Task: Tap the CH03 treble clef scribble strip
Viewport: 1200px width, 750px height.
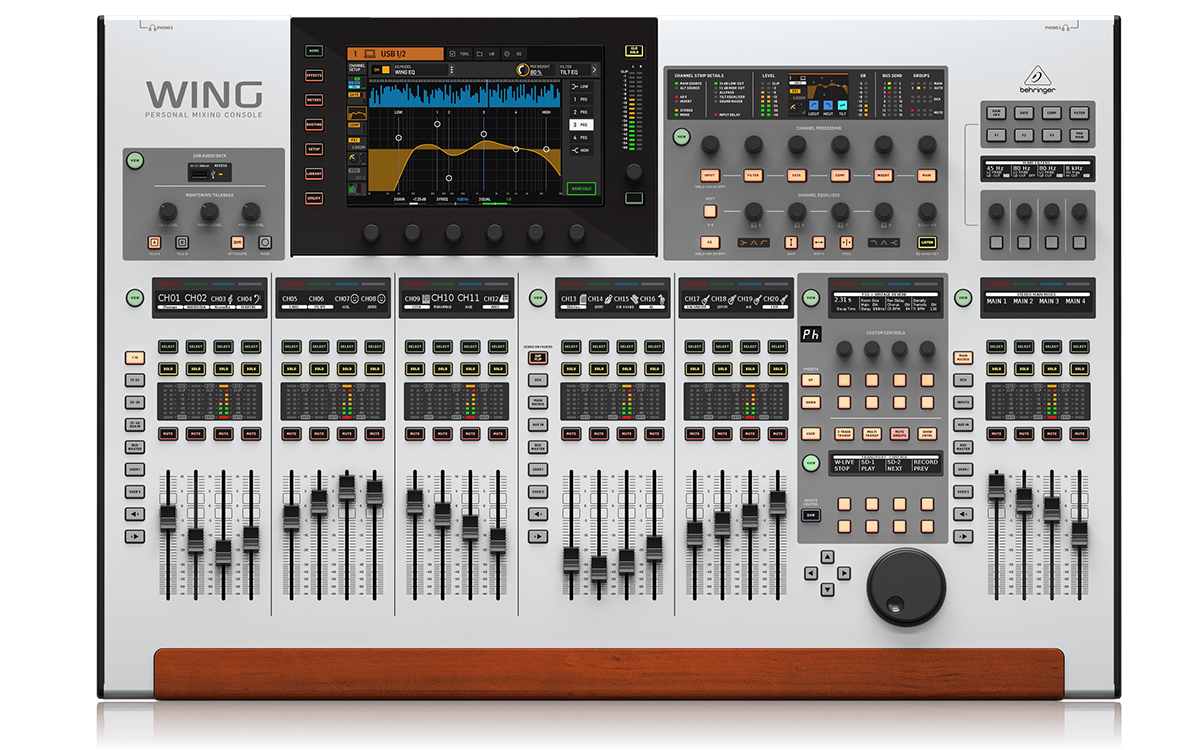Action: pyautogui.click(x=224, y=300)
